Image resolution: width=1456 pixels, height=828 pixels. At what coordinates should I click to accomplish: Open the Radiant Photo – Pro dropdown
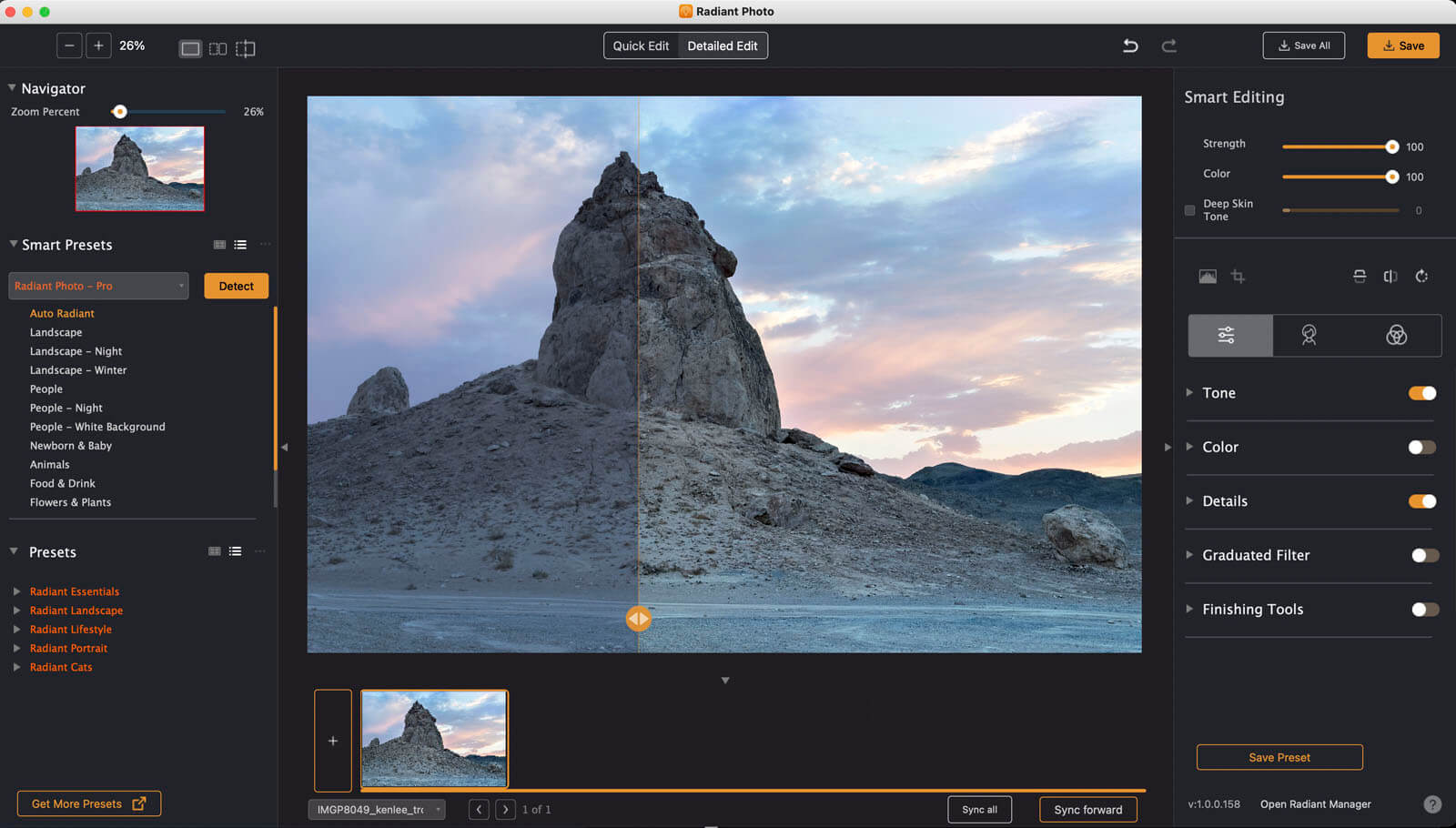(x=98, y=286)
